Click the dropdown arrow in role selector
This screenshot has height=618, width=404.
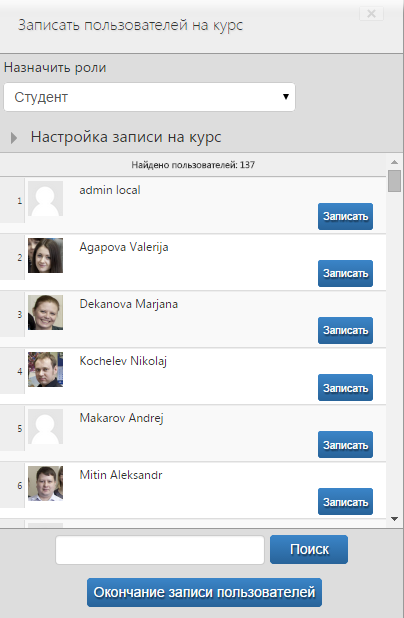coord(286,97)
